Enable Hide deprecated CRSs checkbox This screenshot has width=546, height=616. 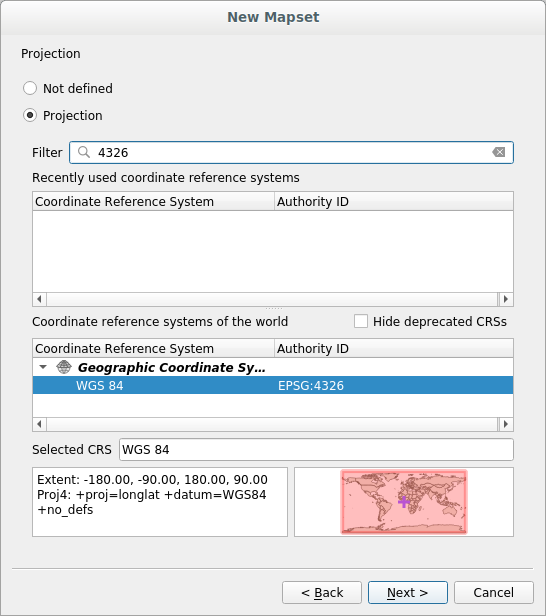click(361, 321)
